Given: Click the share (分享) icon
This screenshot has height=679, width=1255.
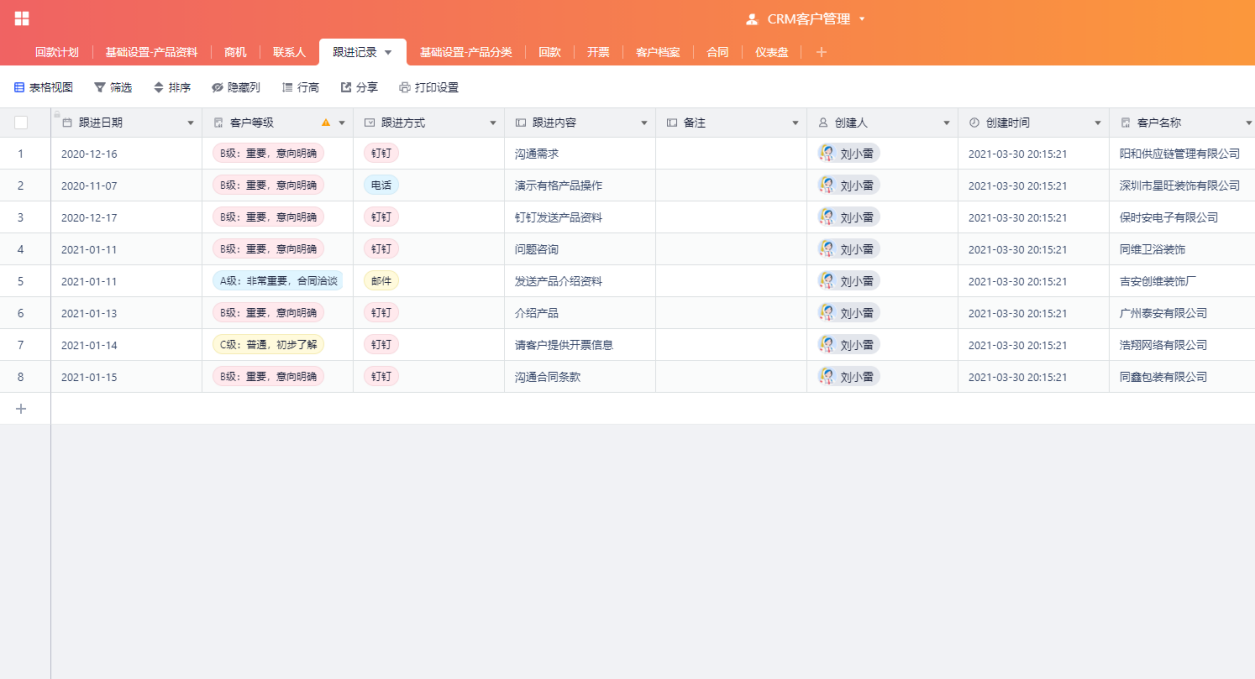Looking at the screenshot, I should (x=346, y=88).
